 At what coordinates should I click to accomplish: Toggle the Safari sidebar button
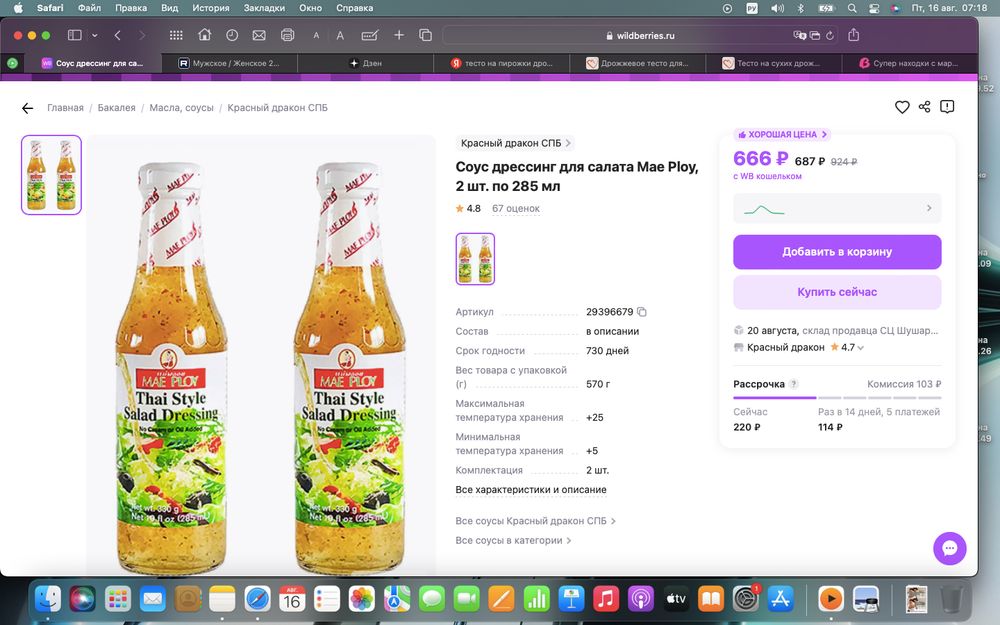(75, 35)
